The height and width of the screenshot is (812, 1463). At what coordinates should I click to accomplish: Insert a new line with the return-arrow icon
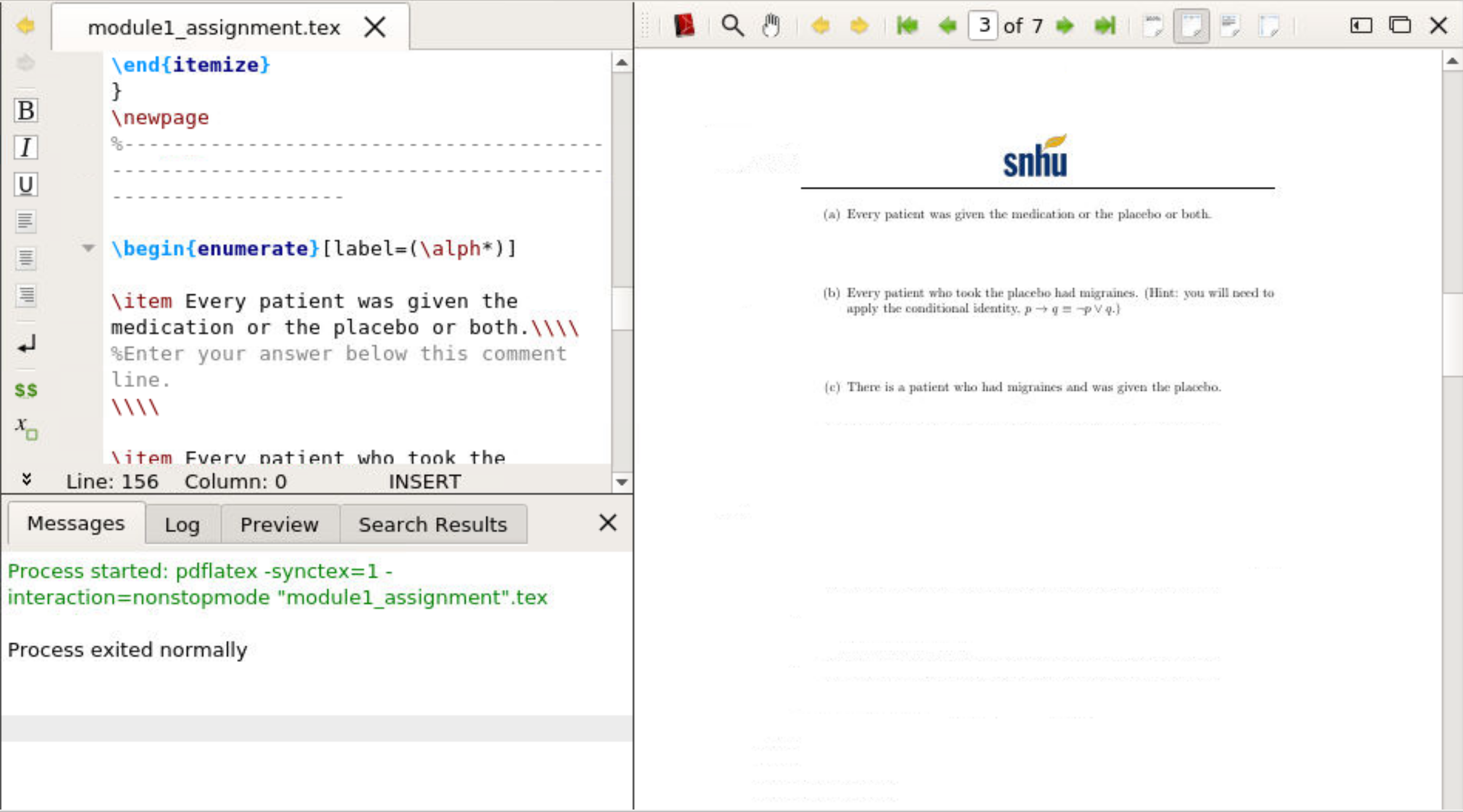point(25,344)
